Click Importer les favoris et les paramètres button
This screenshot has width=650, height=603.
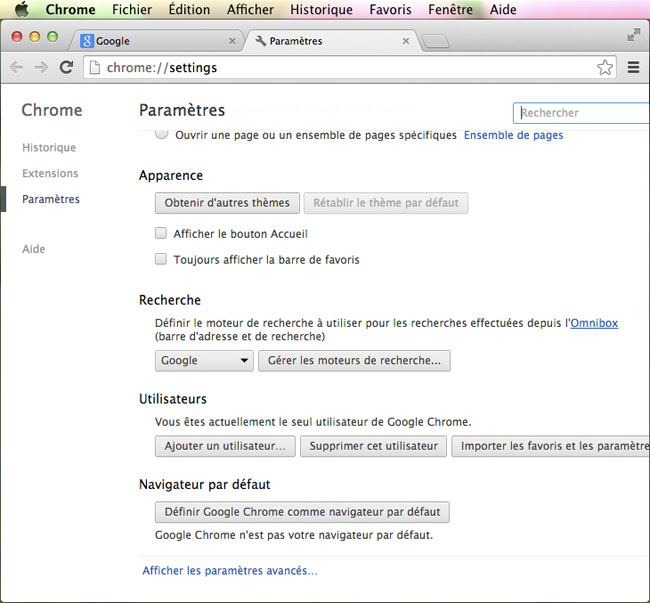click(551, 446)
